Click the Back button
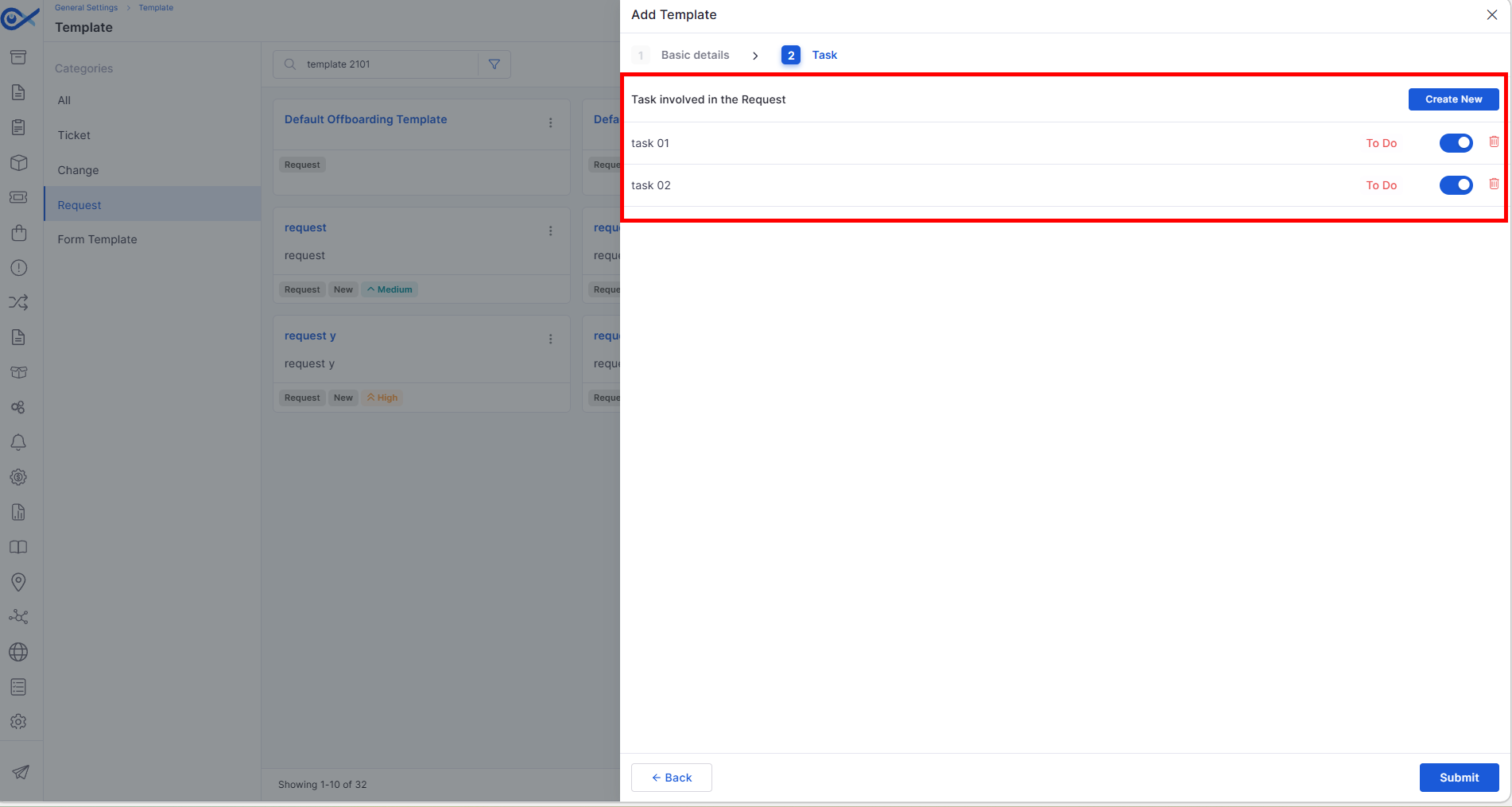 click(672, 778)
